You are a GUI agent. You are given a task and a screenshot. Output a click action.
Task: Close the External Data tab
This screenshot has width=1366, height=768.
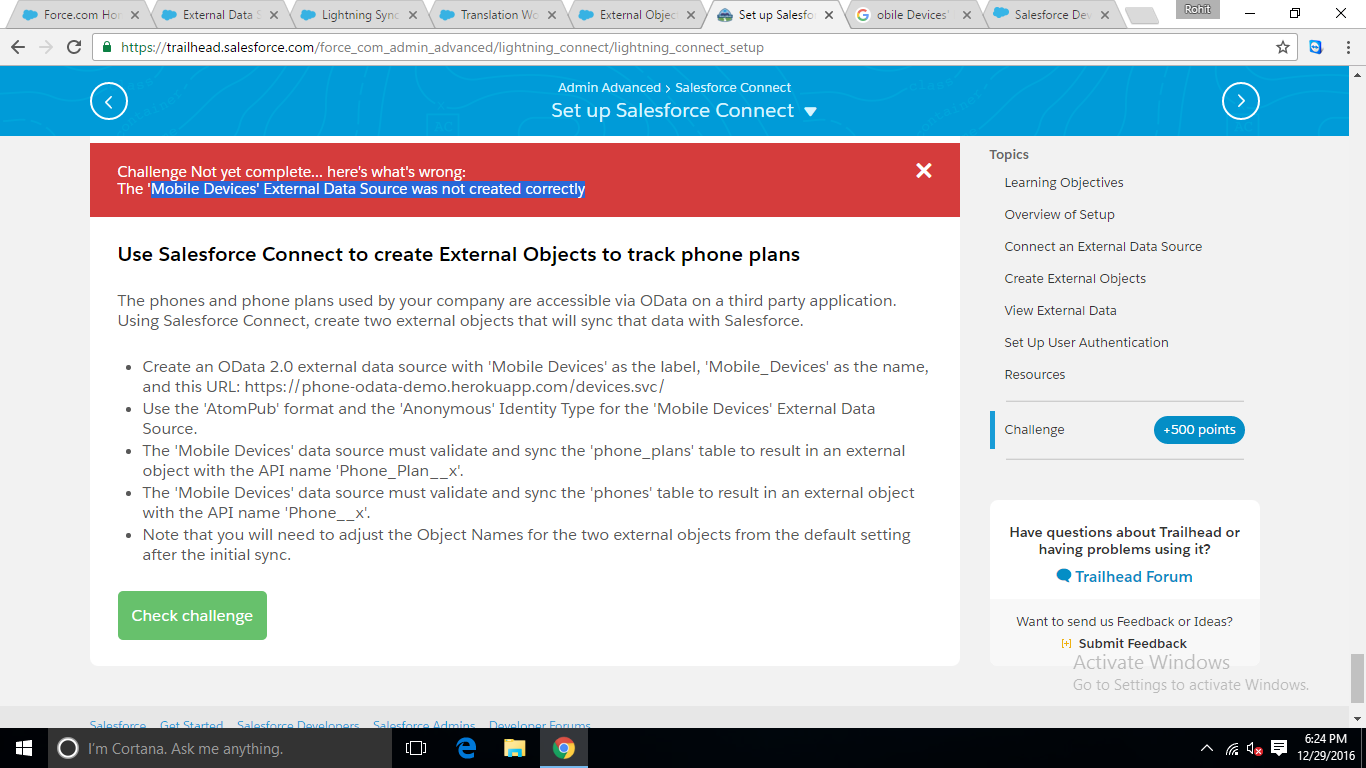coord(273,15)
